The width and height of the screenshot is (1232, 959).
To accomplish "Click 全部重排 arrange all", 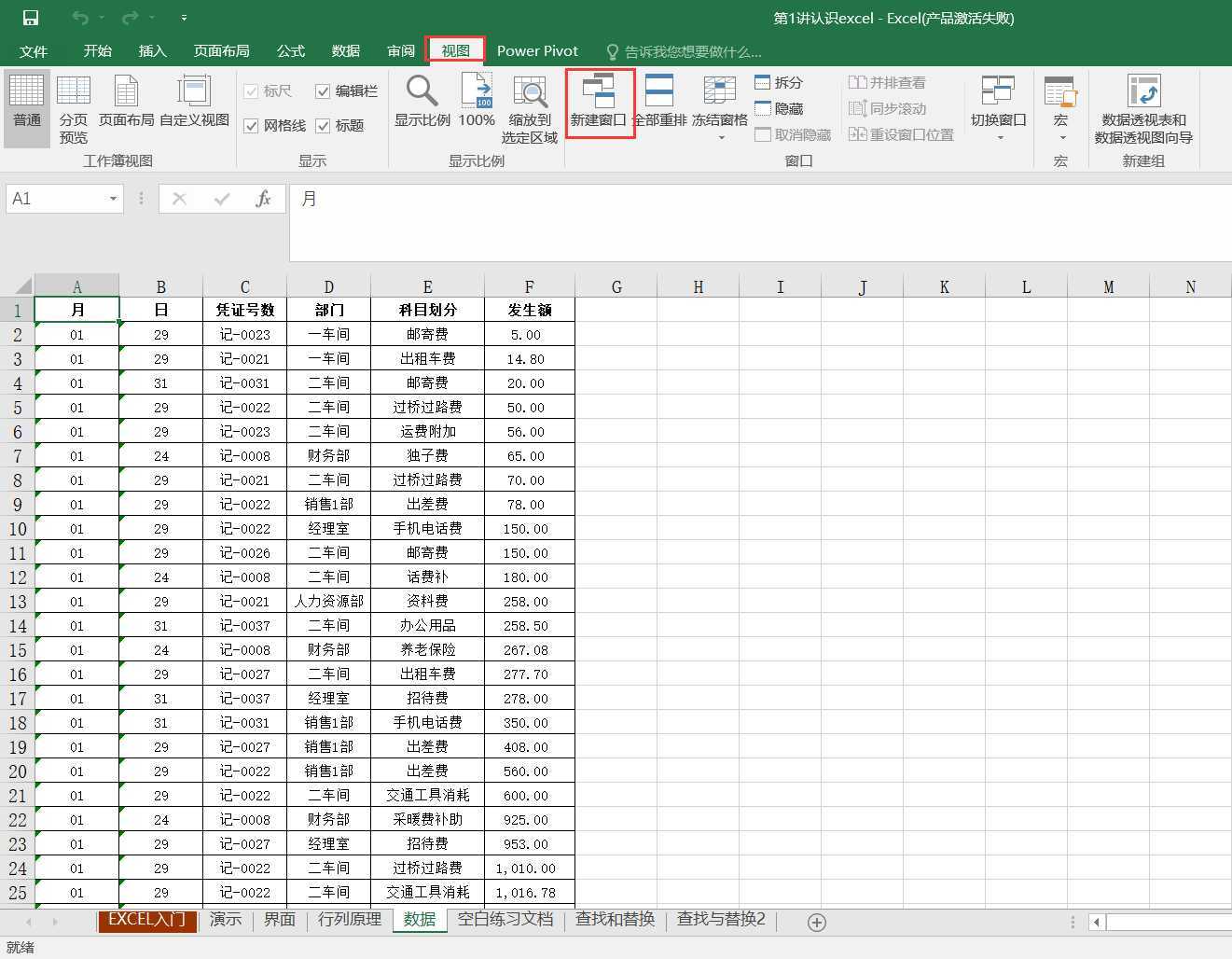I will tap(659, 101).
